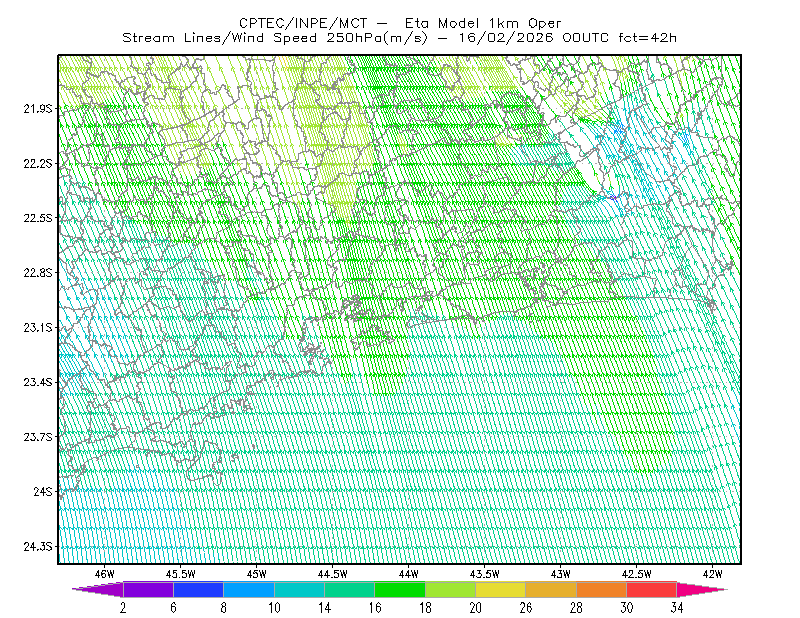Click the date text '16/02/2026 00UTC fct=42h'
This screenshot has height=618, width=800.
click(x=567, y=38)
